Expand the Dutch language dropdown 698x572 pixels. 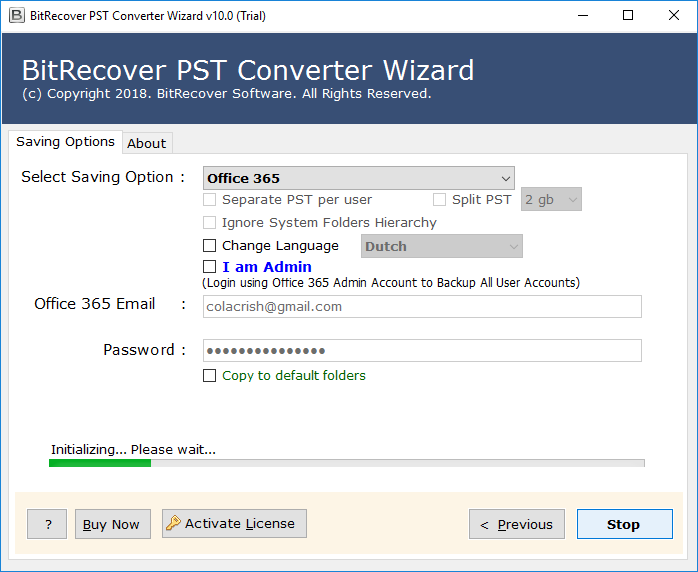442,246
